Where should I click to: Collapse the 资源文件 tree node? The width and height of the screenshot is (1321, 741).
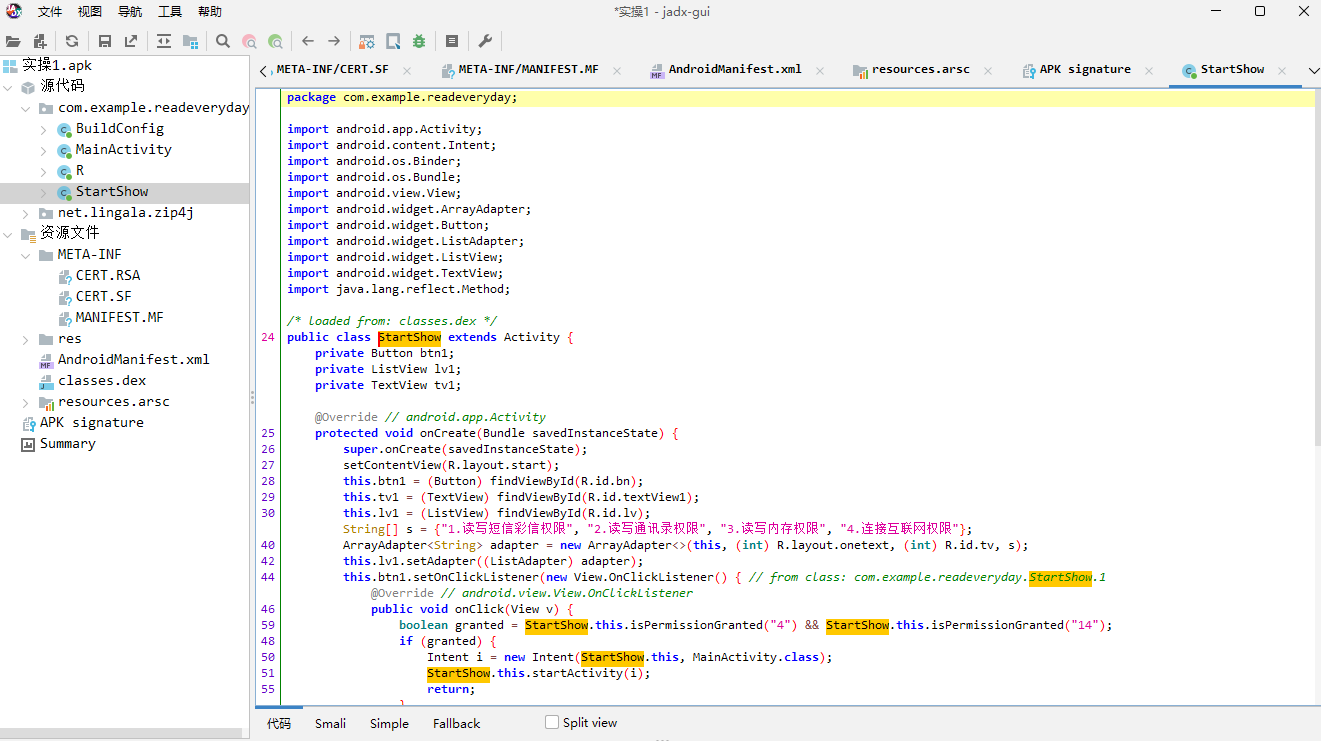point(7,233)
